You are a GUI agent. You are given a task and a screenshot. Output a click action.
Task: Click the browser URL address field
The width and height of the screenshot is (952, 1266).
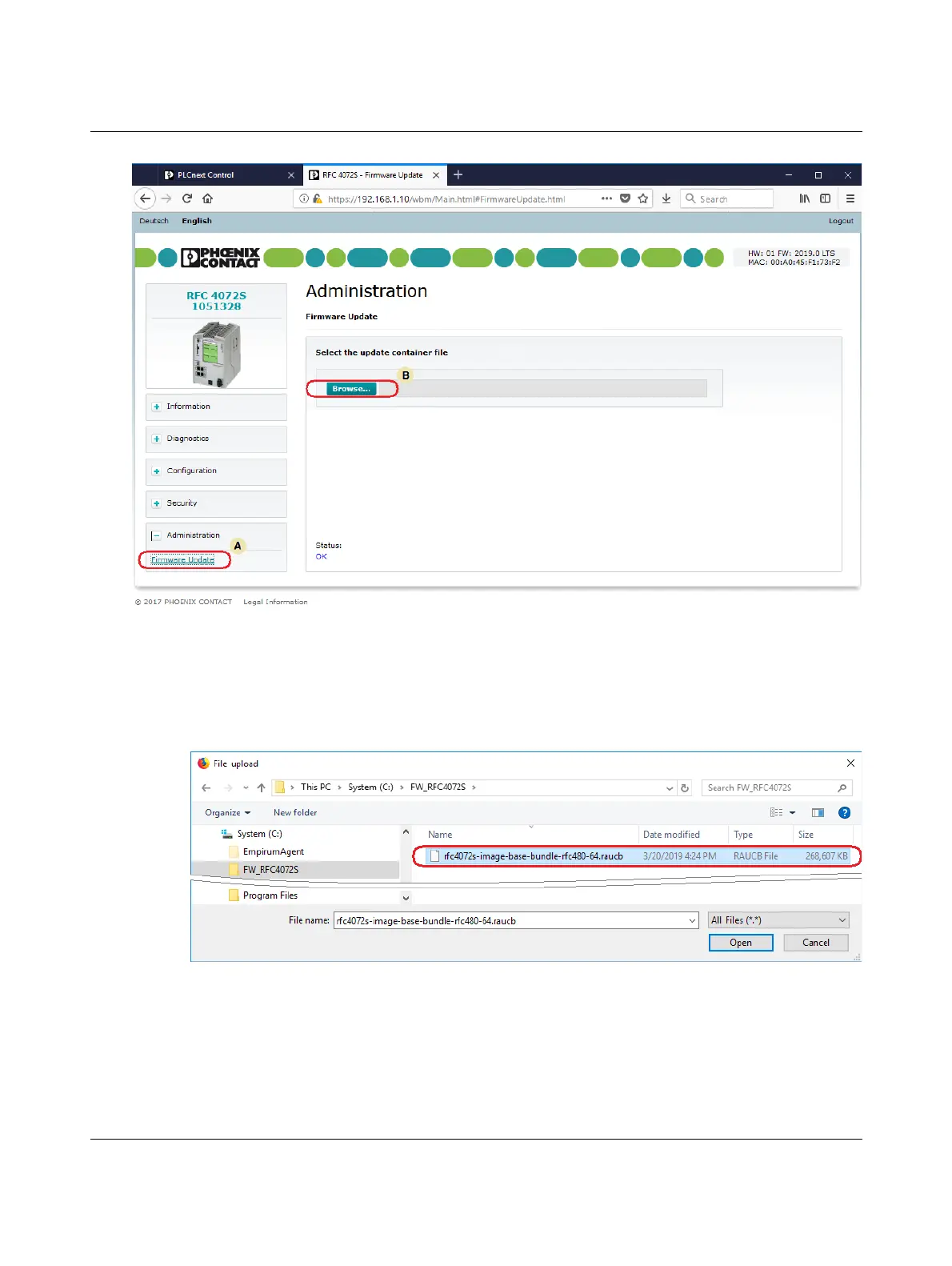pos(472,198)
